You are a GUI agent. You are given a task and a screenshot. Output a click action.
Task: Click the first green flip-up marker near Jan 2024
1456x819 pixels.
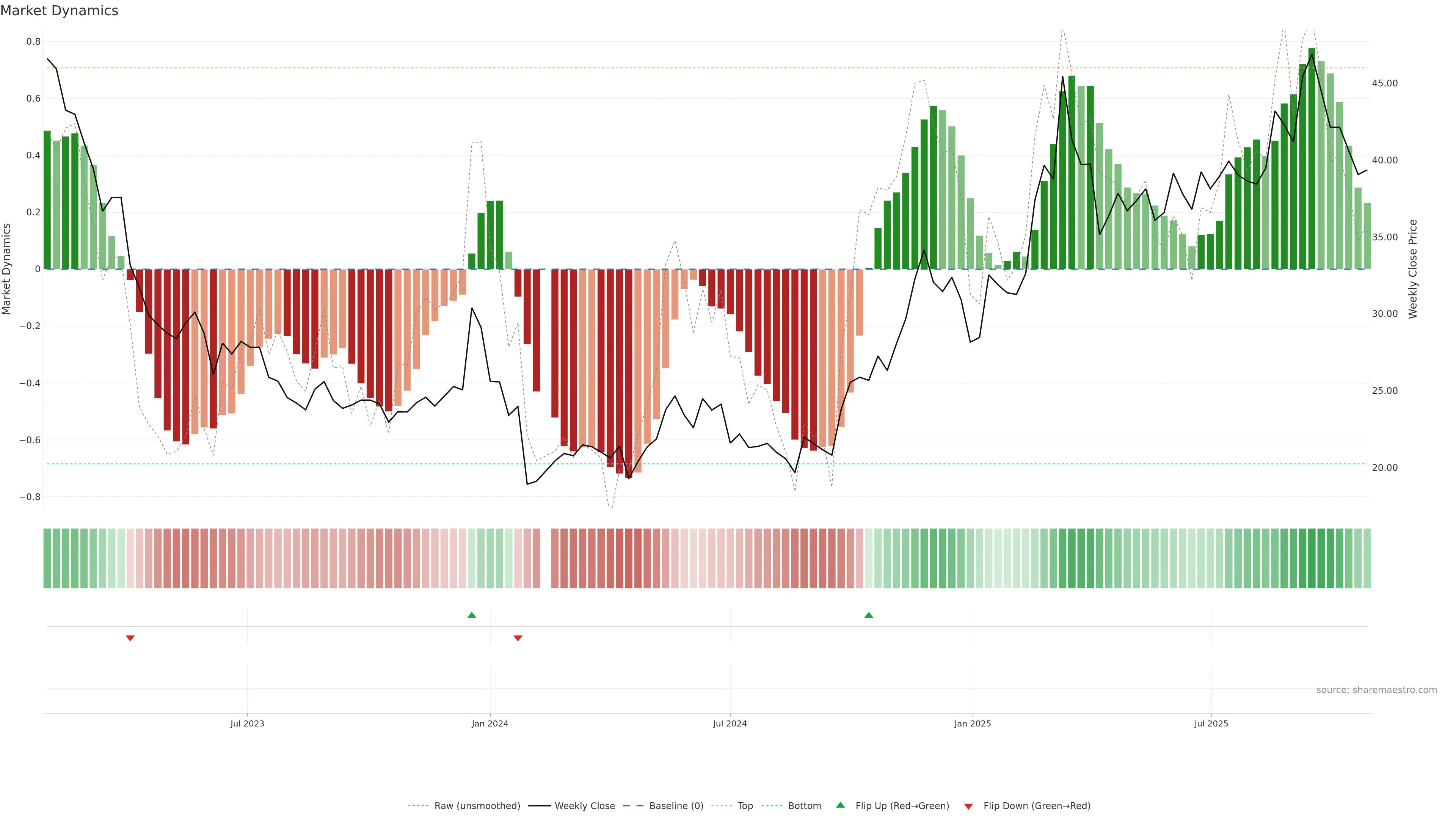[472, 615]
